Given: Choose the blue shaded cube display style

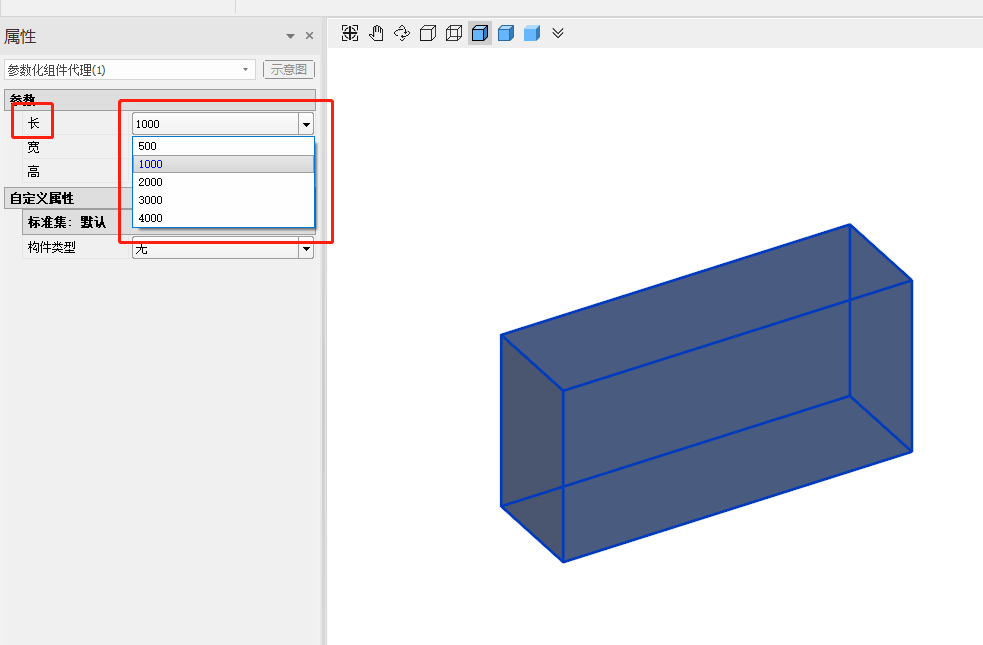Looking at the screenshot, I should pos(506,33).
